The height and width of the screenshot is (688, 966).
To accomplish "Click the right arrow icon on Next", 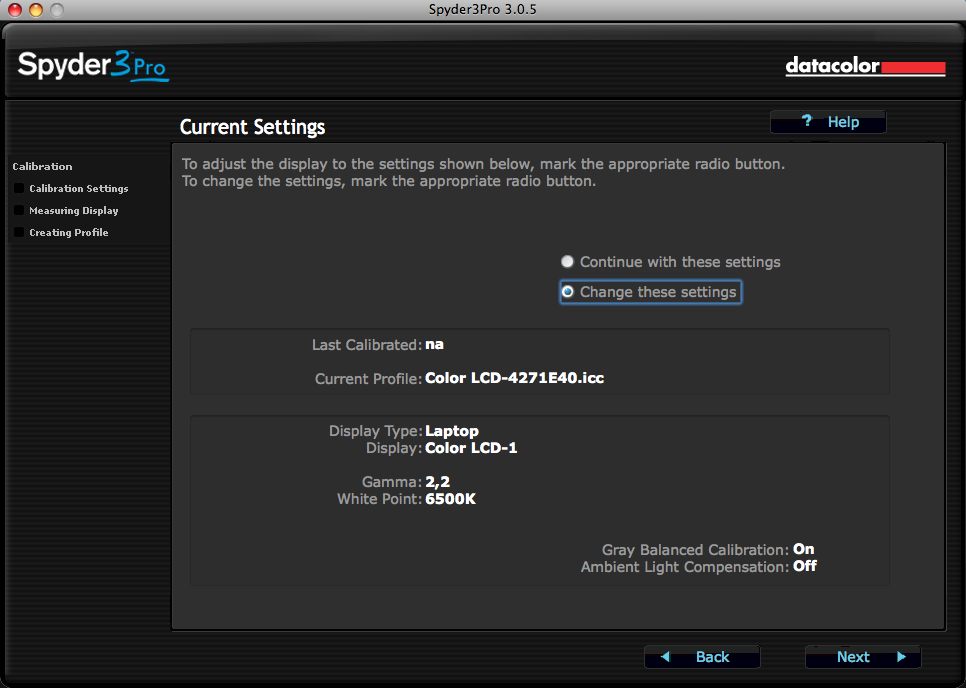I will (901, 657).
